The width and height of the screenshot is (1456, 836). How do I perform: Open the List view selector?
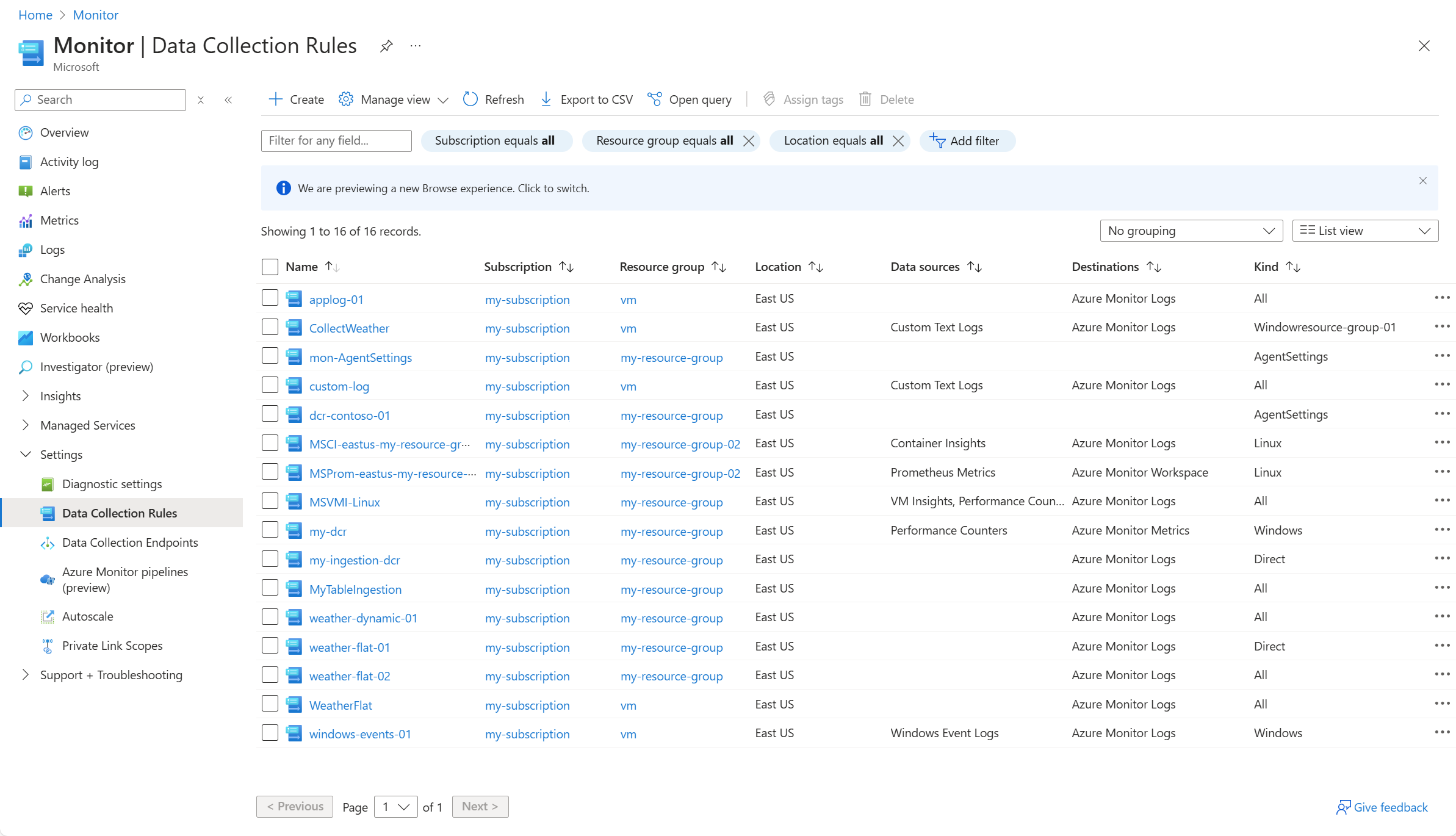1365,230
